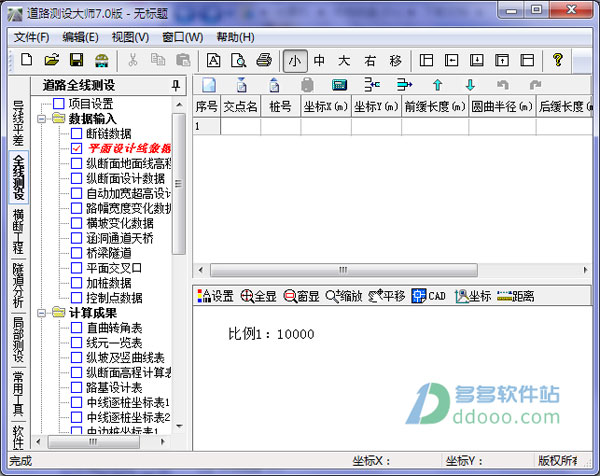600x476 pixels.
Task: Click the 右 toolbar button
Action: pyautogui.click(x=370, y=60)
